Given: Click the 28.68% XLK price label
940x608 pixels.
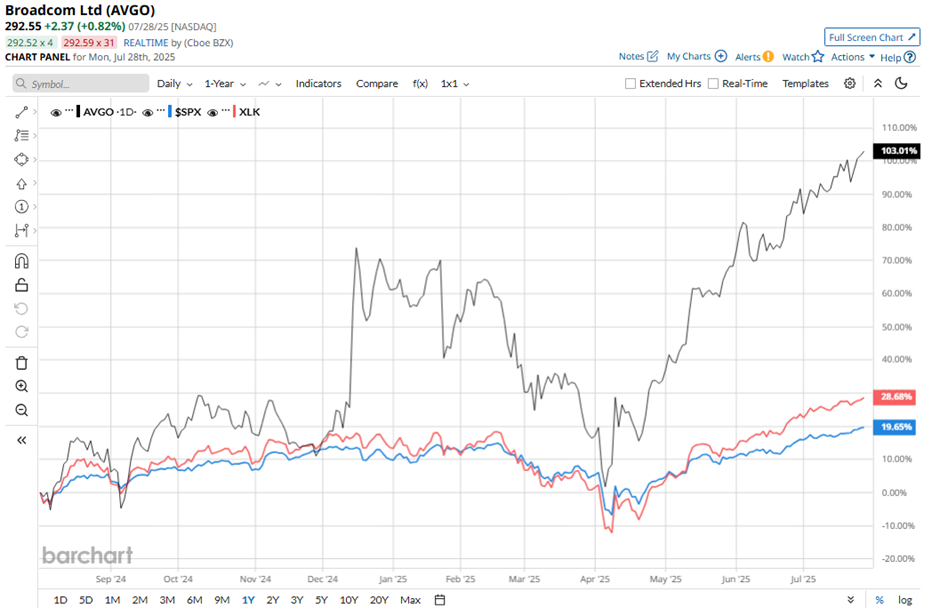Looking at the screenshot, I should [x=895, y=396].
